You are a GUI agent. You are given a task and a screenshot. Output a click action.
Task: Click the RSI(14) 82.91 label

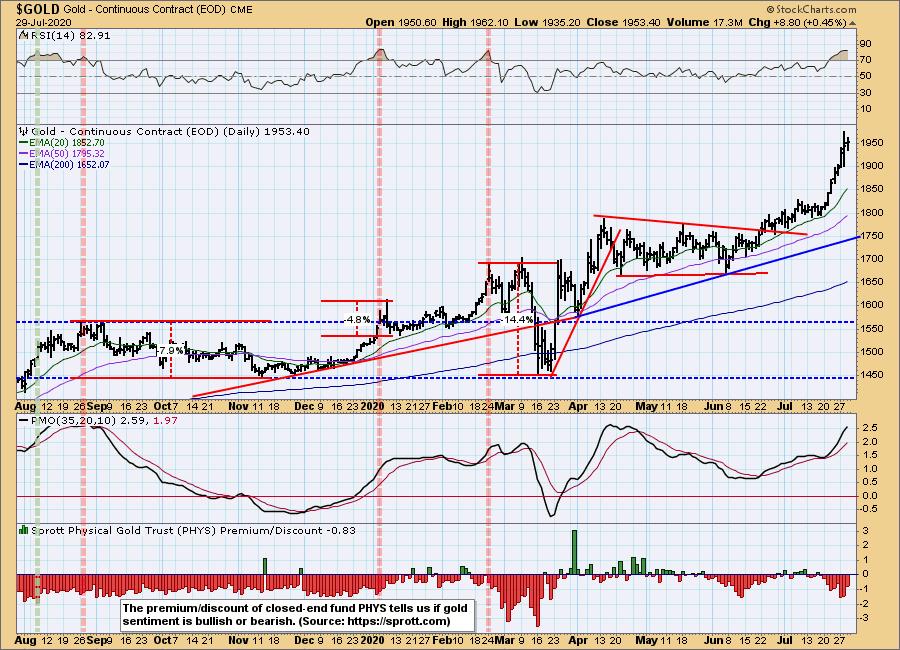click(x=69, y=35)
